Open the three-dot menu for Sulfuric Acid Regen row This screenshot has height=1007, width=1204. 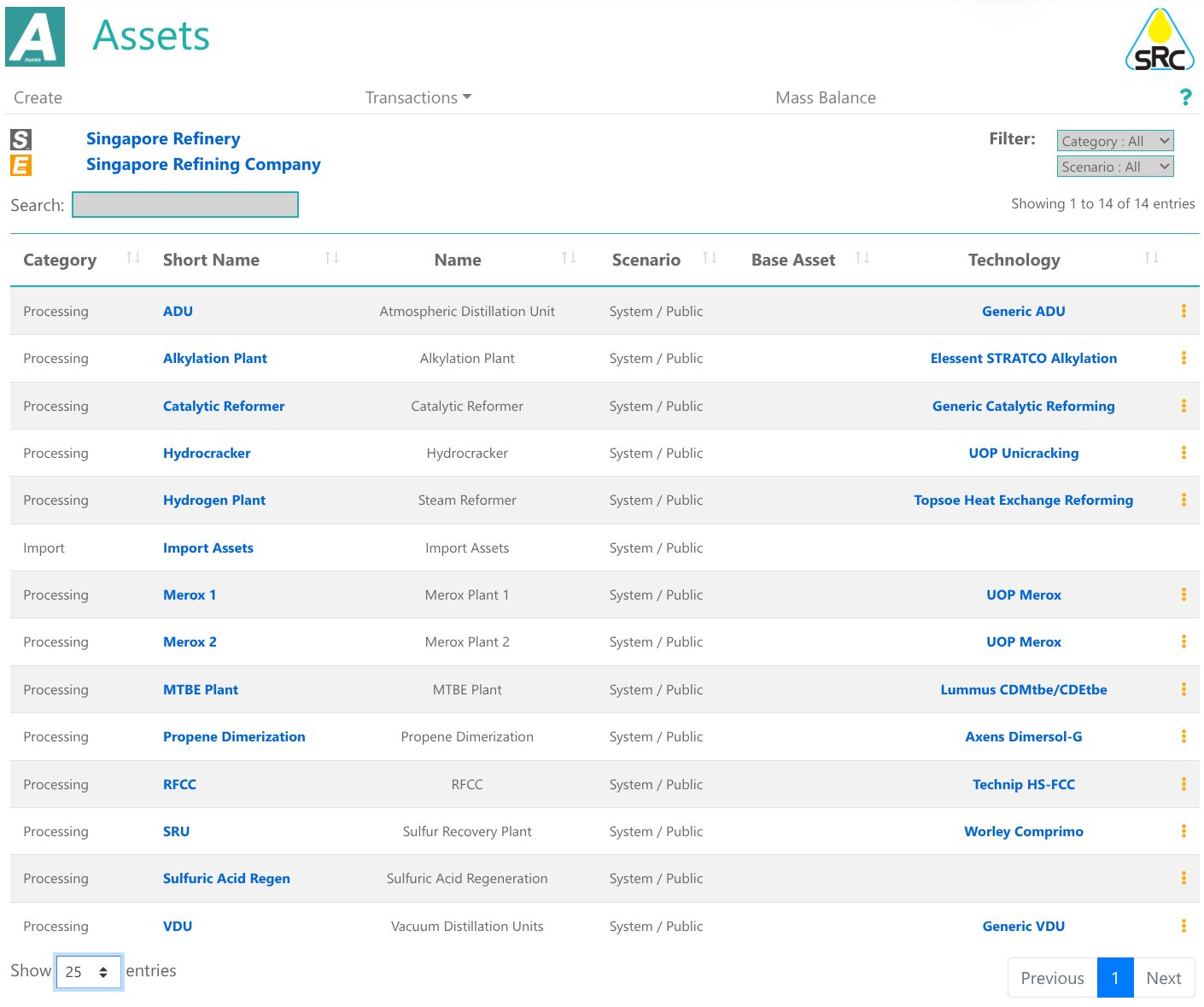(x=1184, y=878)
